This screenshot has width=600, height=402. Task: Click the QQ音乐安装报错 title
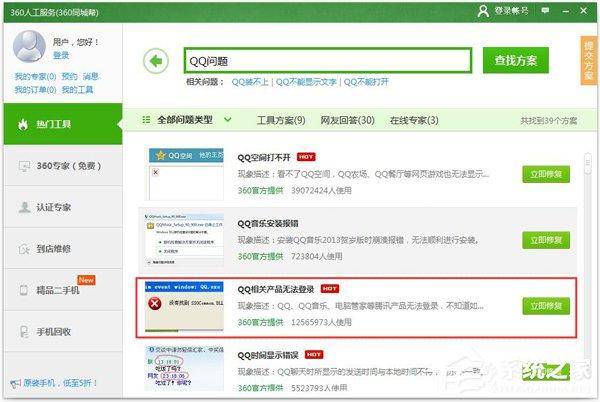point(268,223)
